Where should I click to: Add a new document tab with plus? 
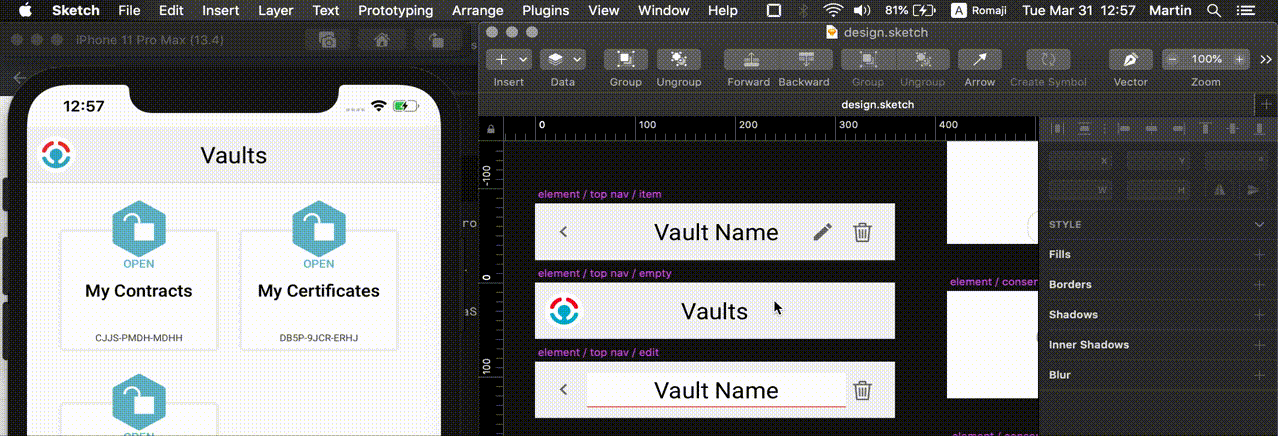[1267, 104]
